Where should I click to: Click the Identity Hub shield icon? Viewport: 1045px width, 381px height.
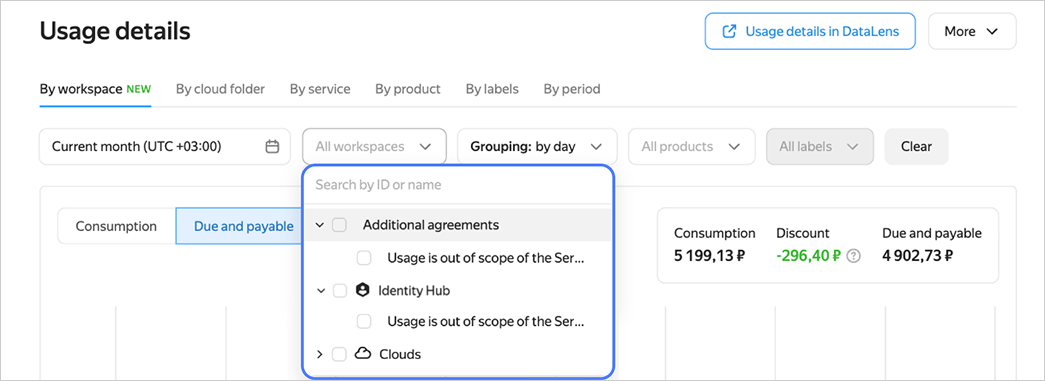[x=363, y=290]
